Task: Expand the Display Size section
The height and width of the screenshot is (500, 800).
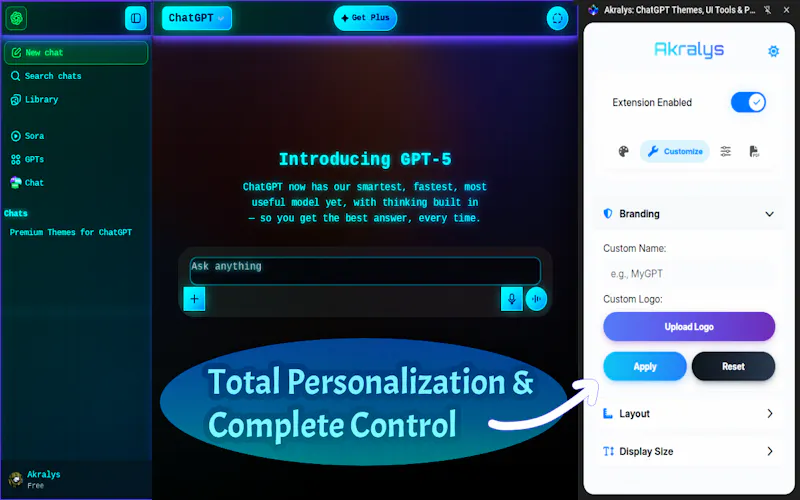Action: pyautogui.click(x=689, y=452)
